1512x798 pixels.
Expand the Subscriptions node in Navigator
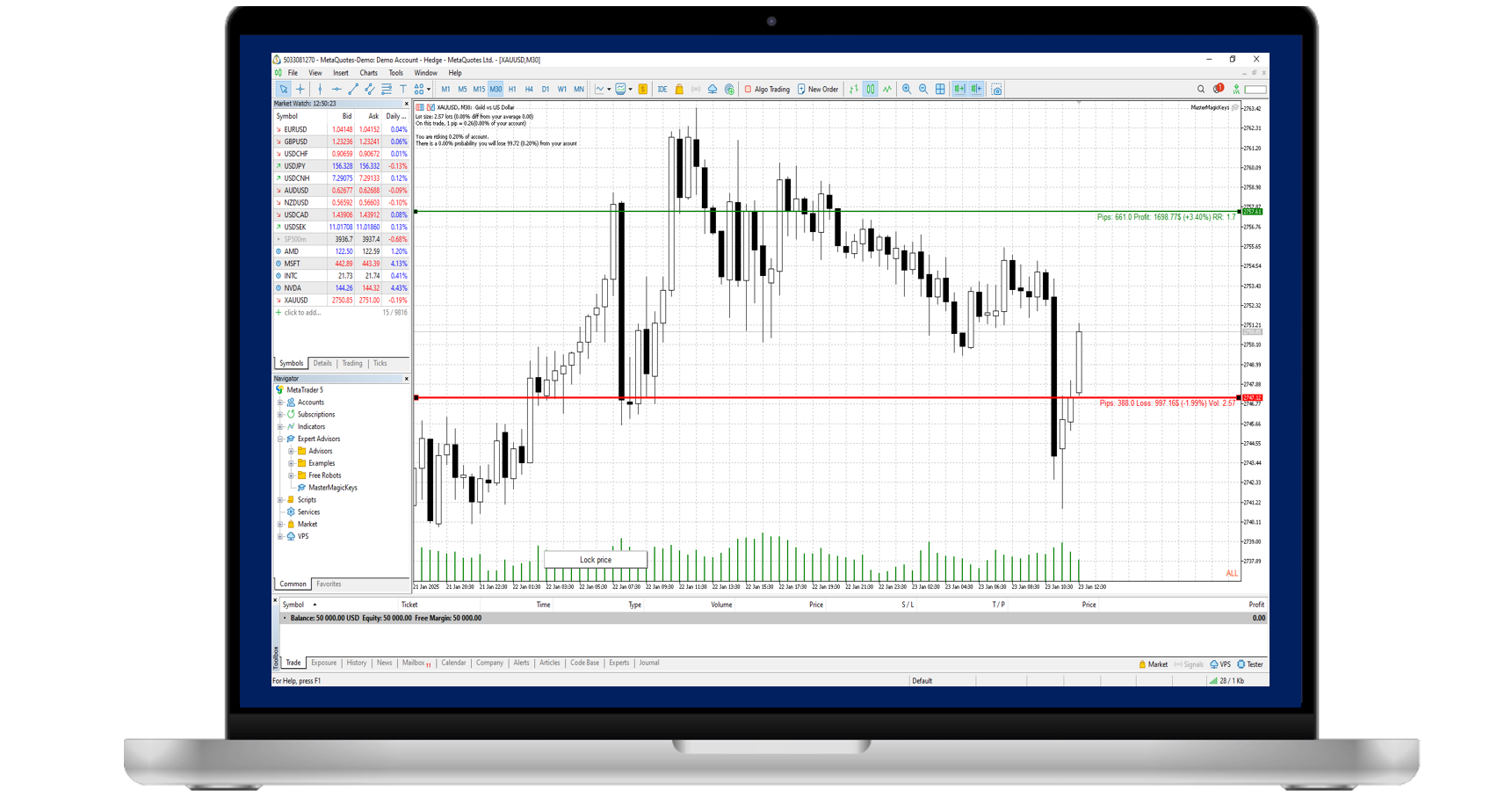(280, 415)
